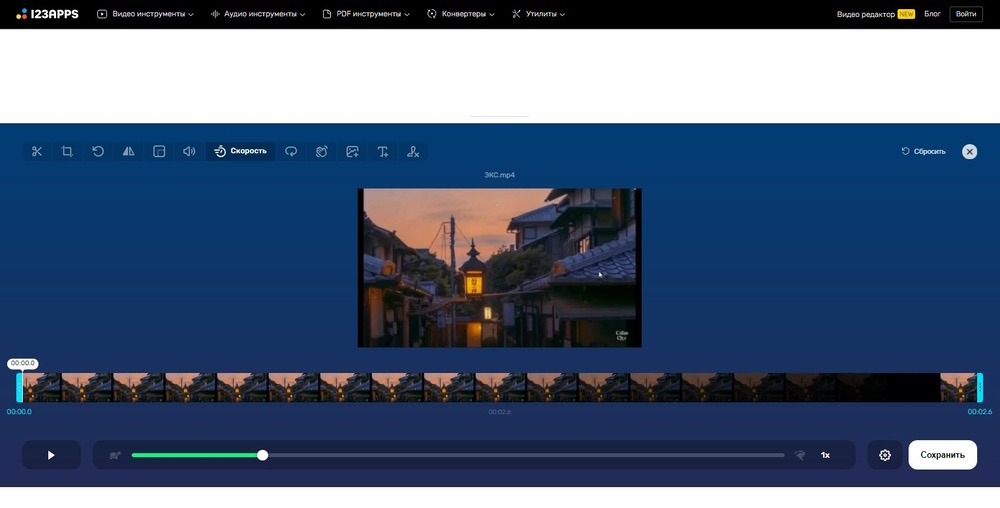This screenshot has height=508, width=1000.
Task: Click the unfilled part of speed slider
Action: 526,455
